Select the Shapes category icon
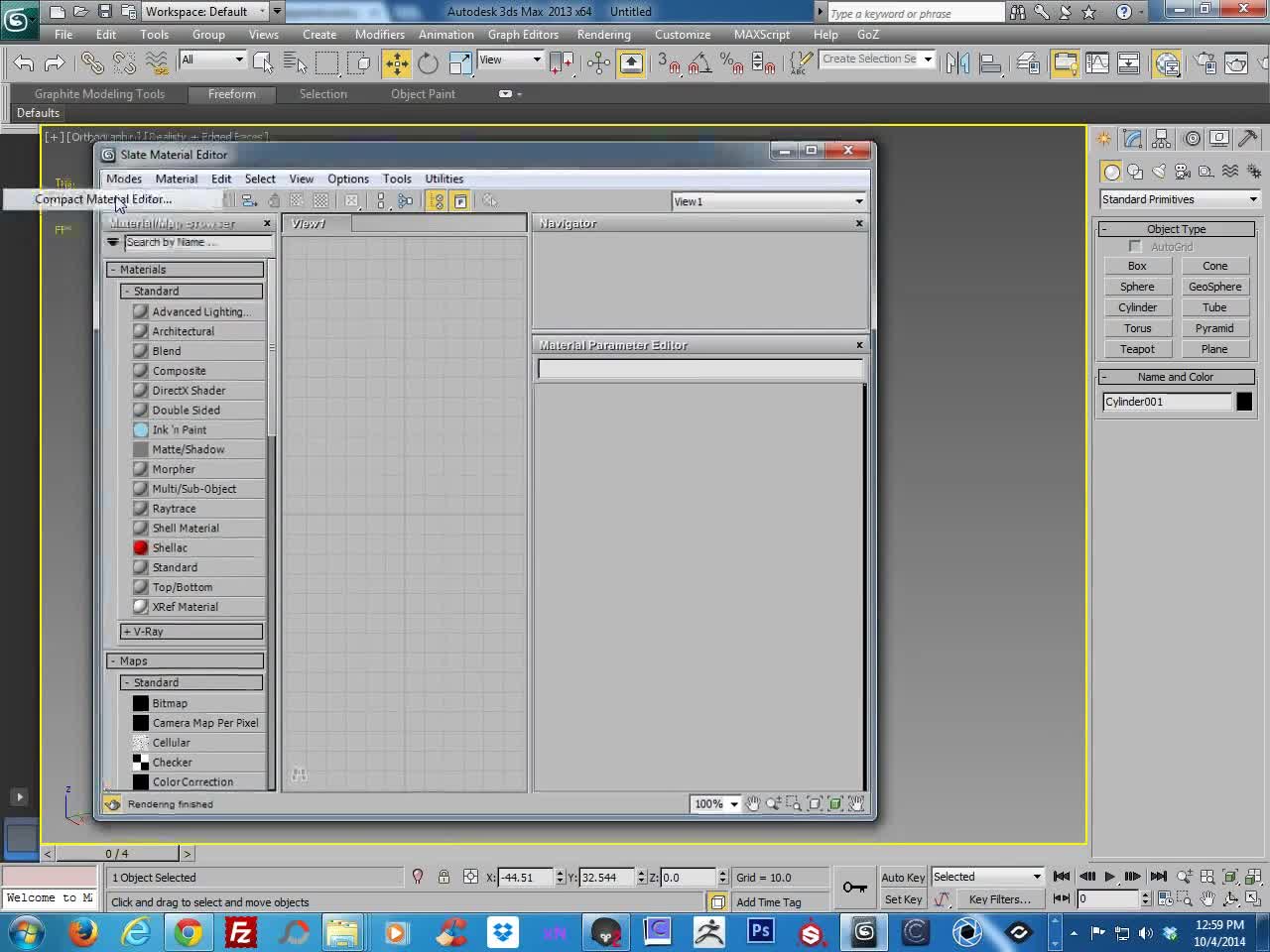 [1135, 172]
